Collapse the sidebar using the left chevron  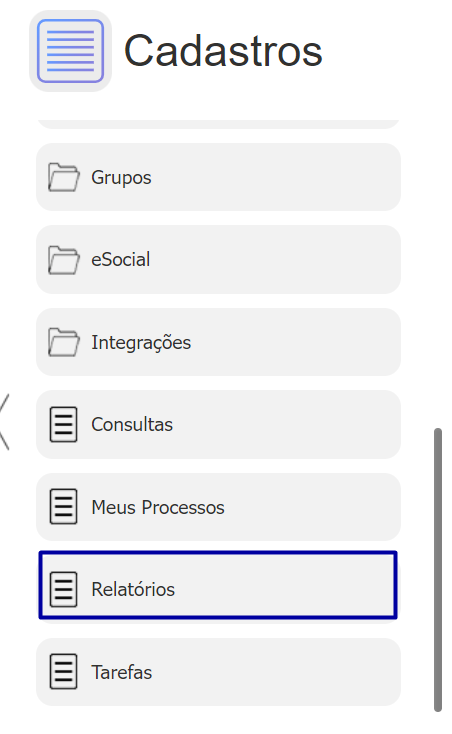(x=5, y=422)
